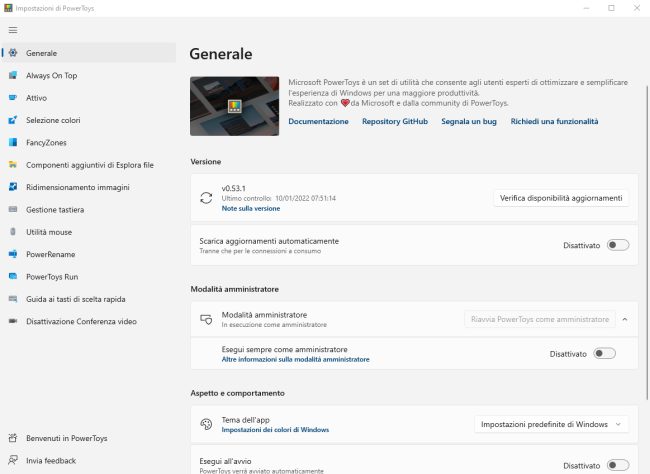Viewport: 650px width, 474px height.
Task: Click the Invia feedback icon
Action: (13, 460)
